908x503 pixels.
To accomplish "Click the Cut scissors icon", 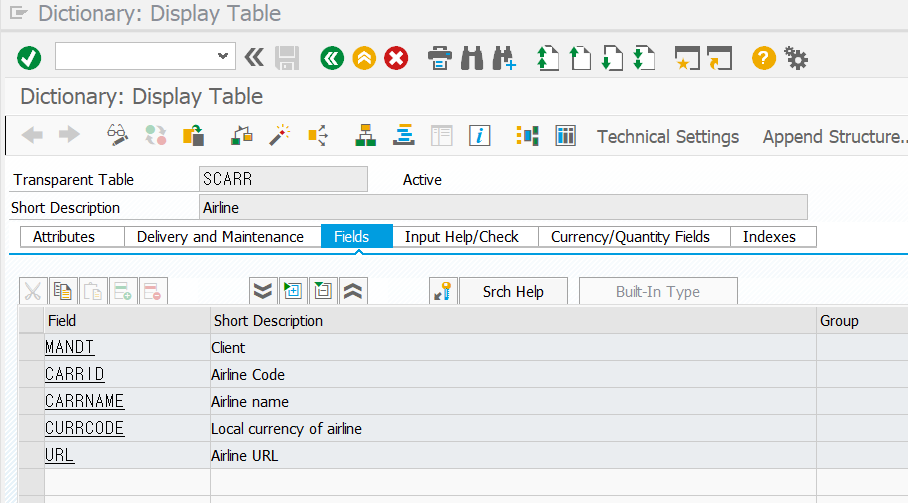I will [33, 291].
